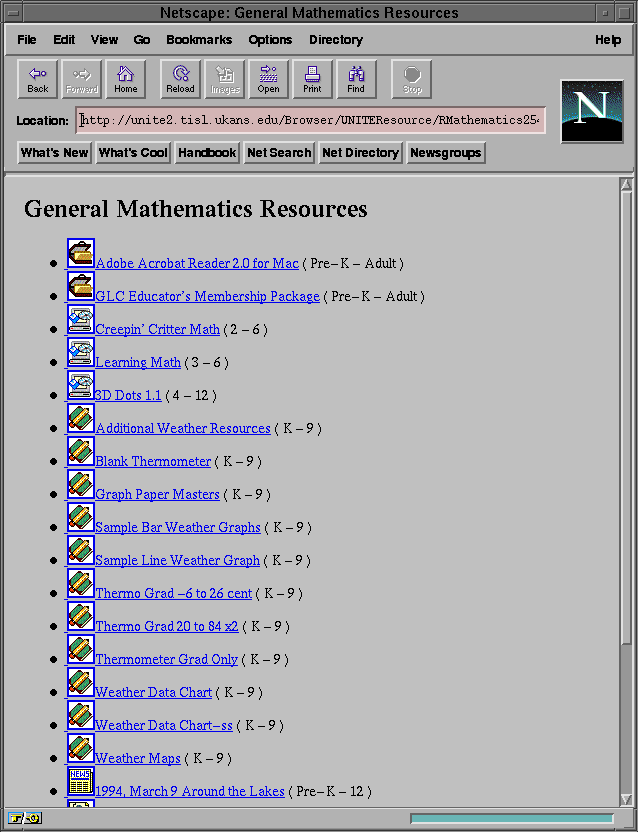The width and height of the screenshot is (638, 832).
Task: Click software icon beside Creepin' Critter Math
Action: coord(81,319)
